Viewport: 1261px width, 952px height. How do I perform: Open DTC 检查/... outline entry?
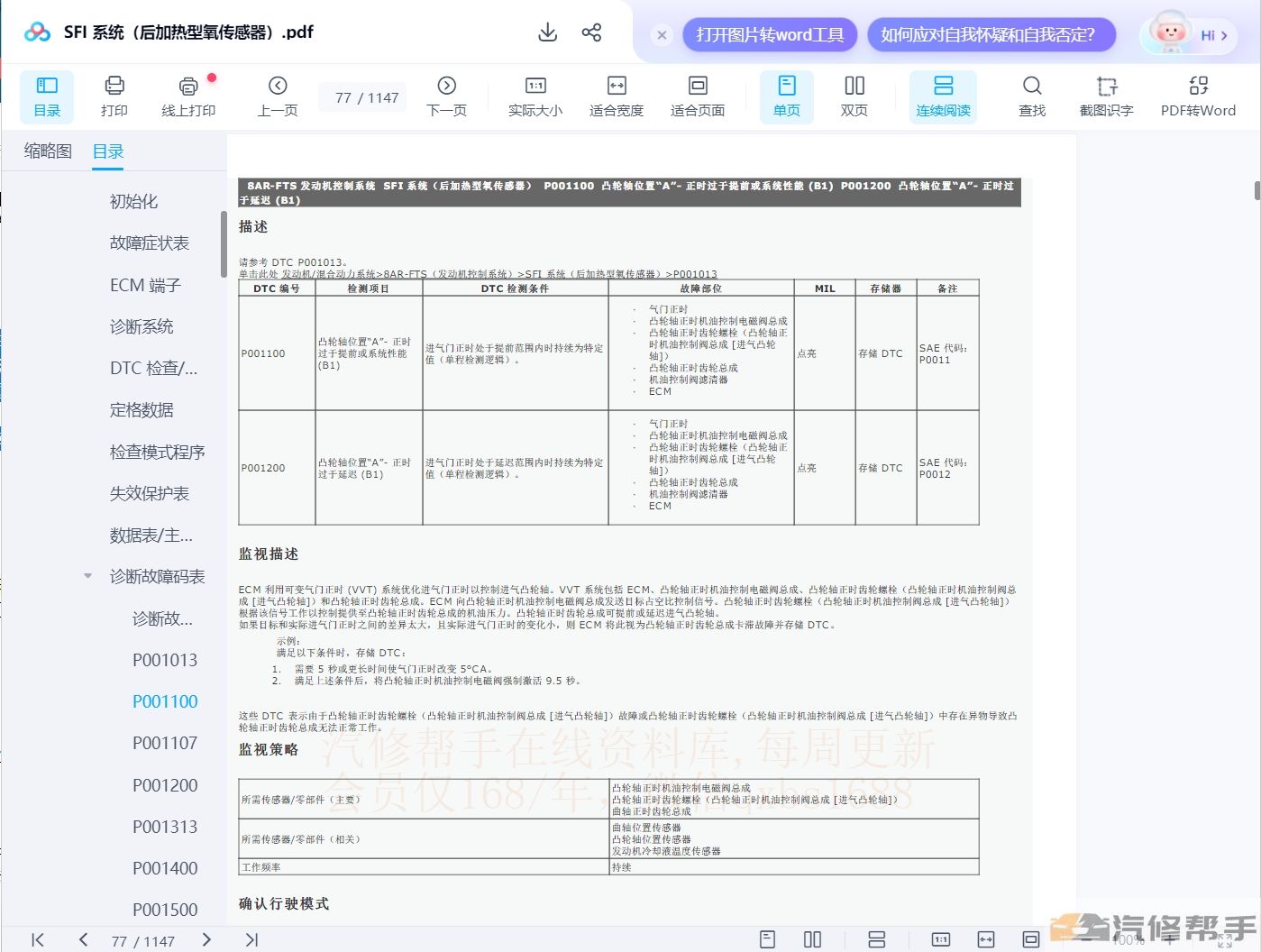[x=153, y=368]
